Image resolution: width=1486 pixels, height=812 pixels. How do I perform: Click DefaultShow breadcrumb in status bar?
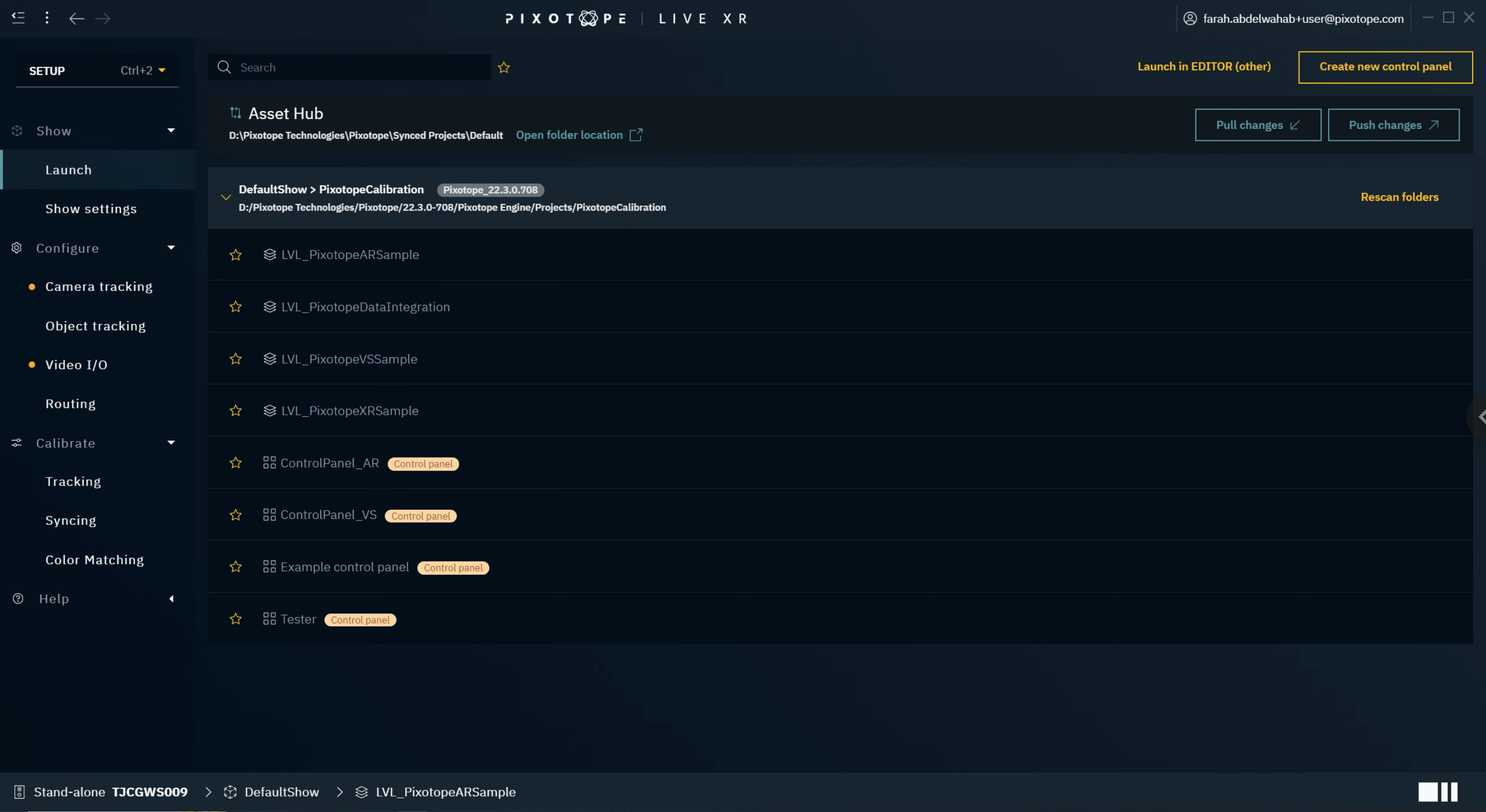coord(282,792)
